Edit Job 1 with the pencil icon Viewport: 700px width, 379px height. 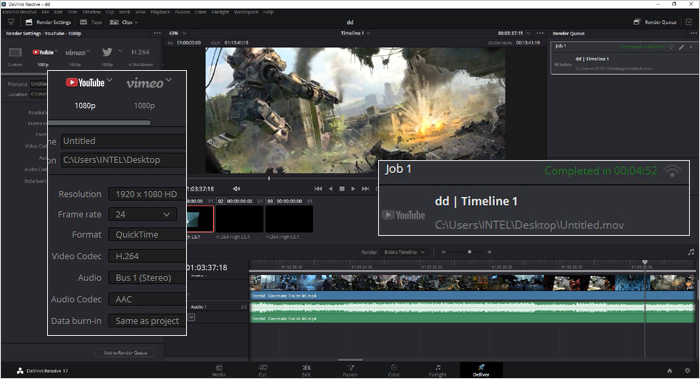click(x=681, y=46)
